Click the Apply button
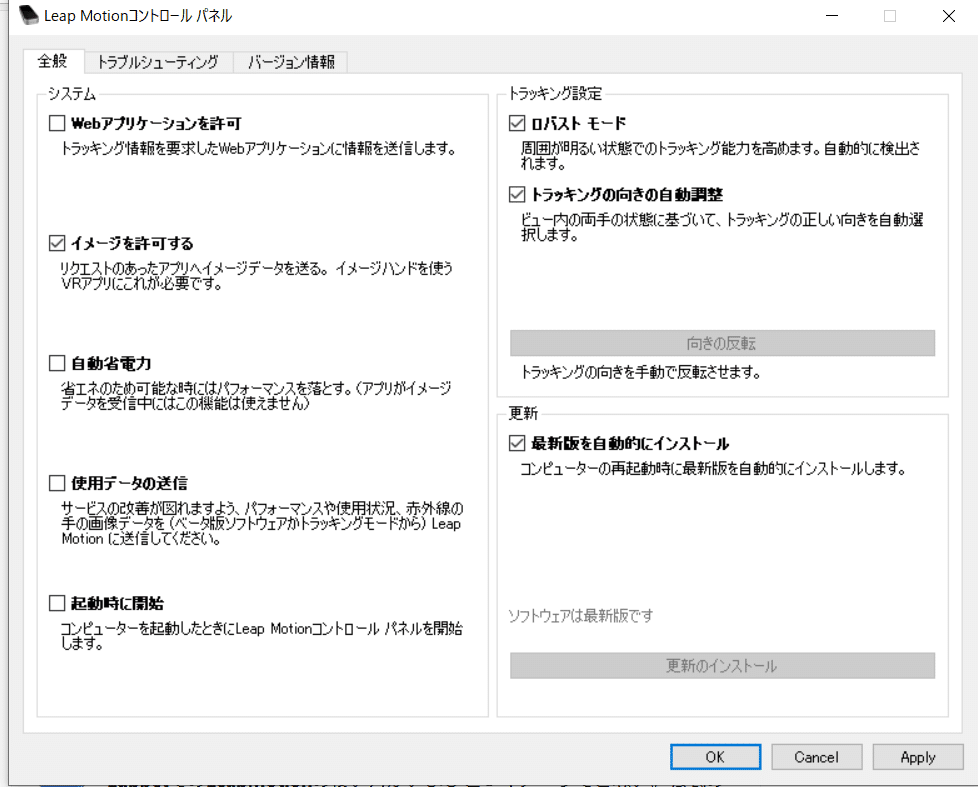978x787 pixels. pyautogui.click(x=917, y=756)
